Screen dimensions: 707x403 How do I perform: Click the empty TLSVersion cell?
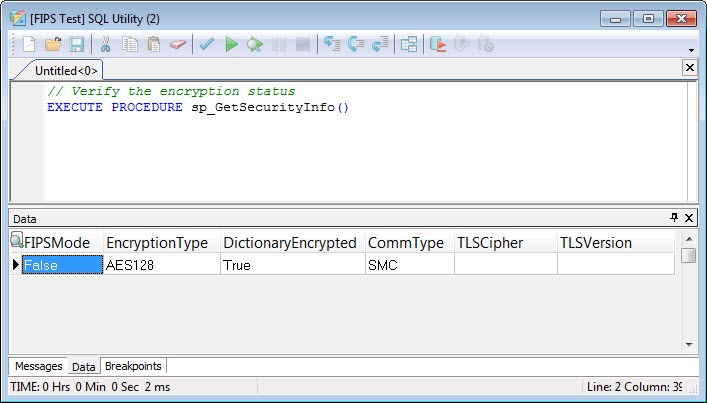pos(616,265)
